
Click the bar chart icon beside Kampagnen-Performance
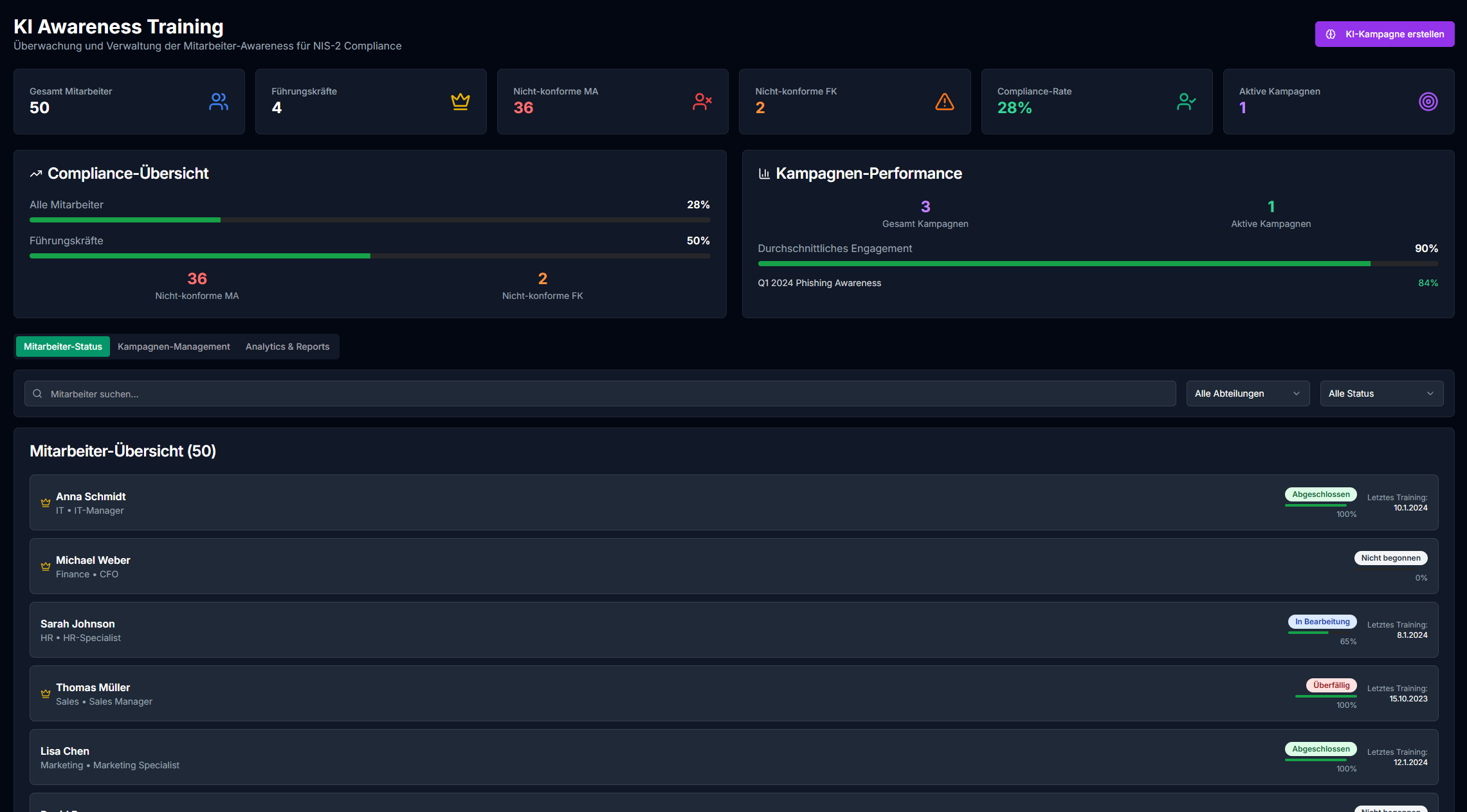pyautogui.click(x=763, y=172)
